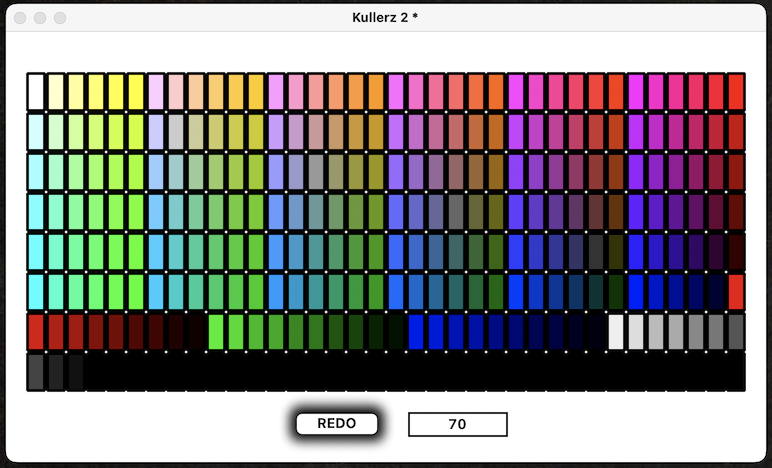
Task: Click the REDO button
Action: coord(337,424)
